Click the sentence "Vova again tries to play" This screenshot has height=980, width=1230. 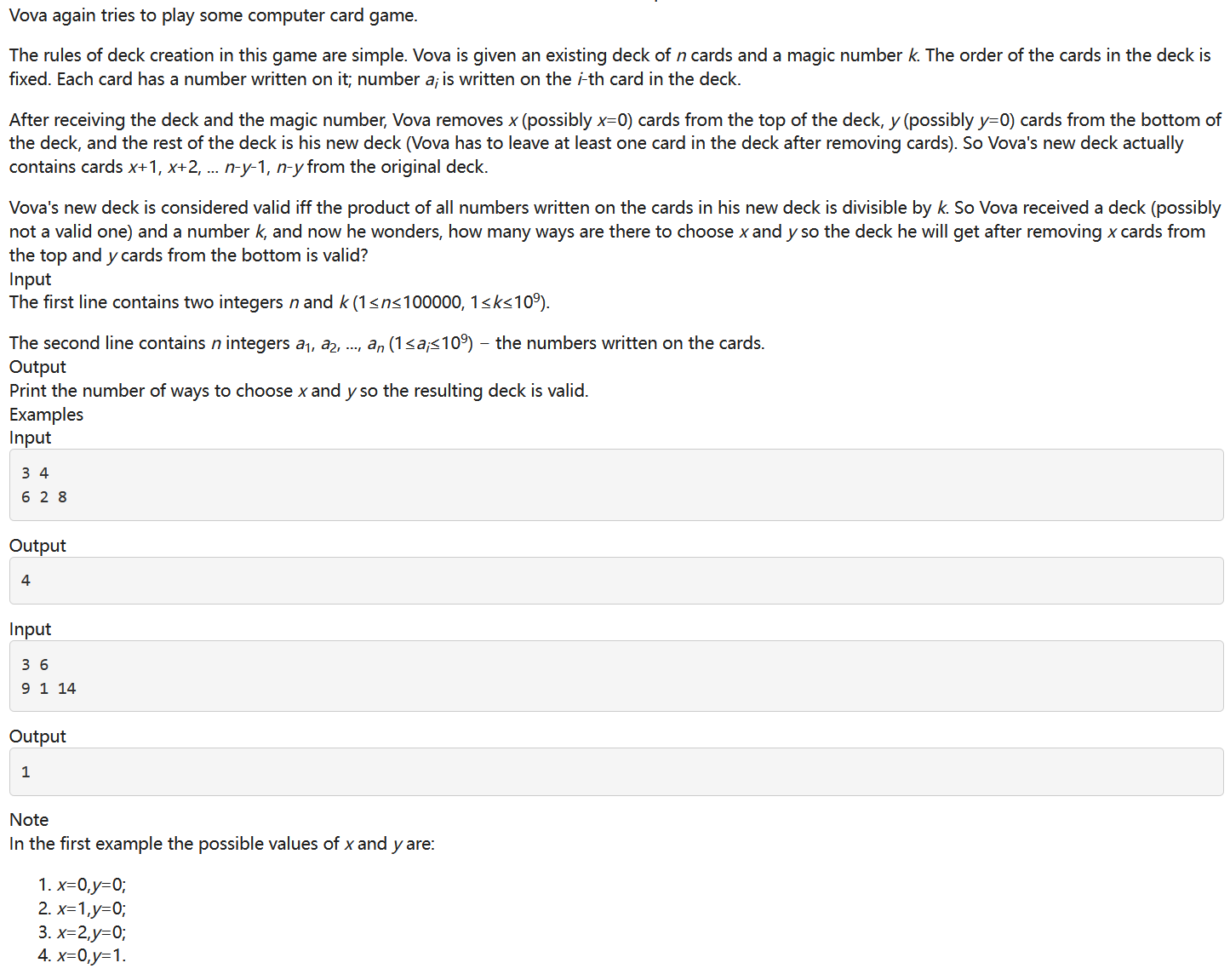(213, 15)
